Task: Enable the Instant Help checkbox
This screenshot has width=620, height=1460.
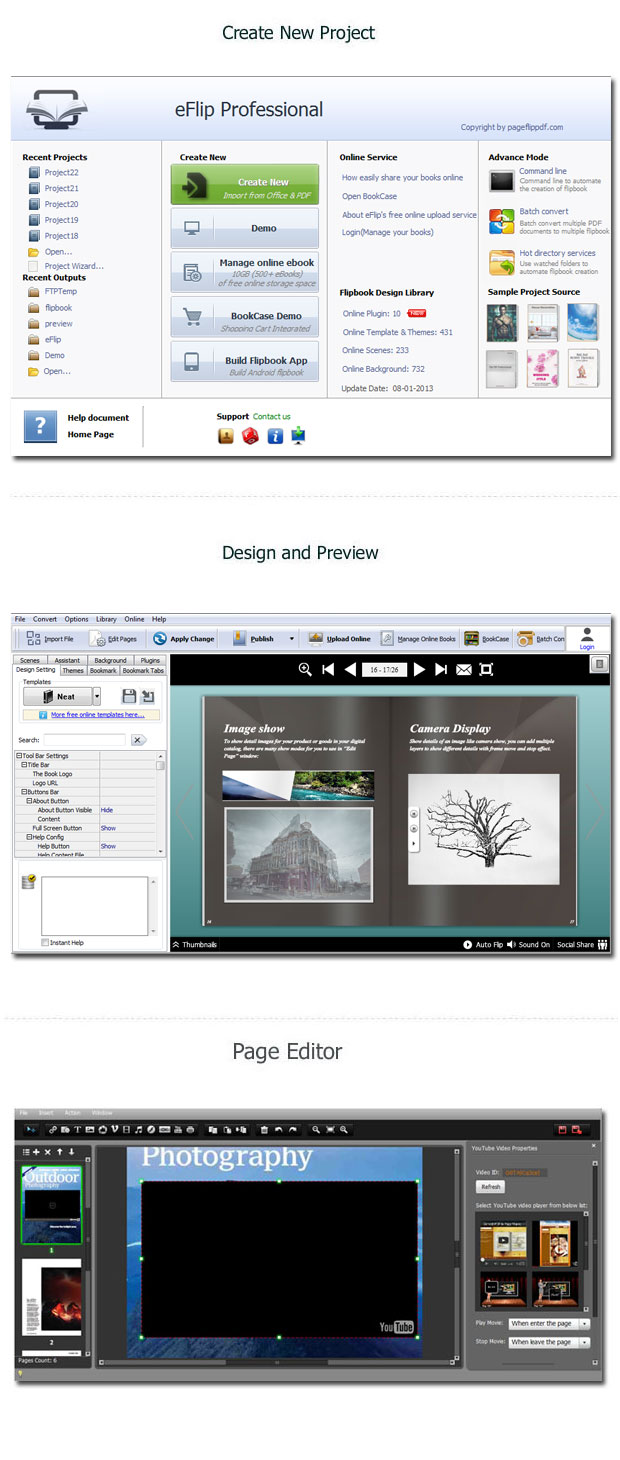Action: (45, 942)
